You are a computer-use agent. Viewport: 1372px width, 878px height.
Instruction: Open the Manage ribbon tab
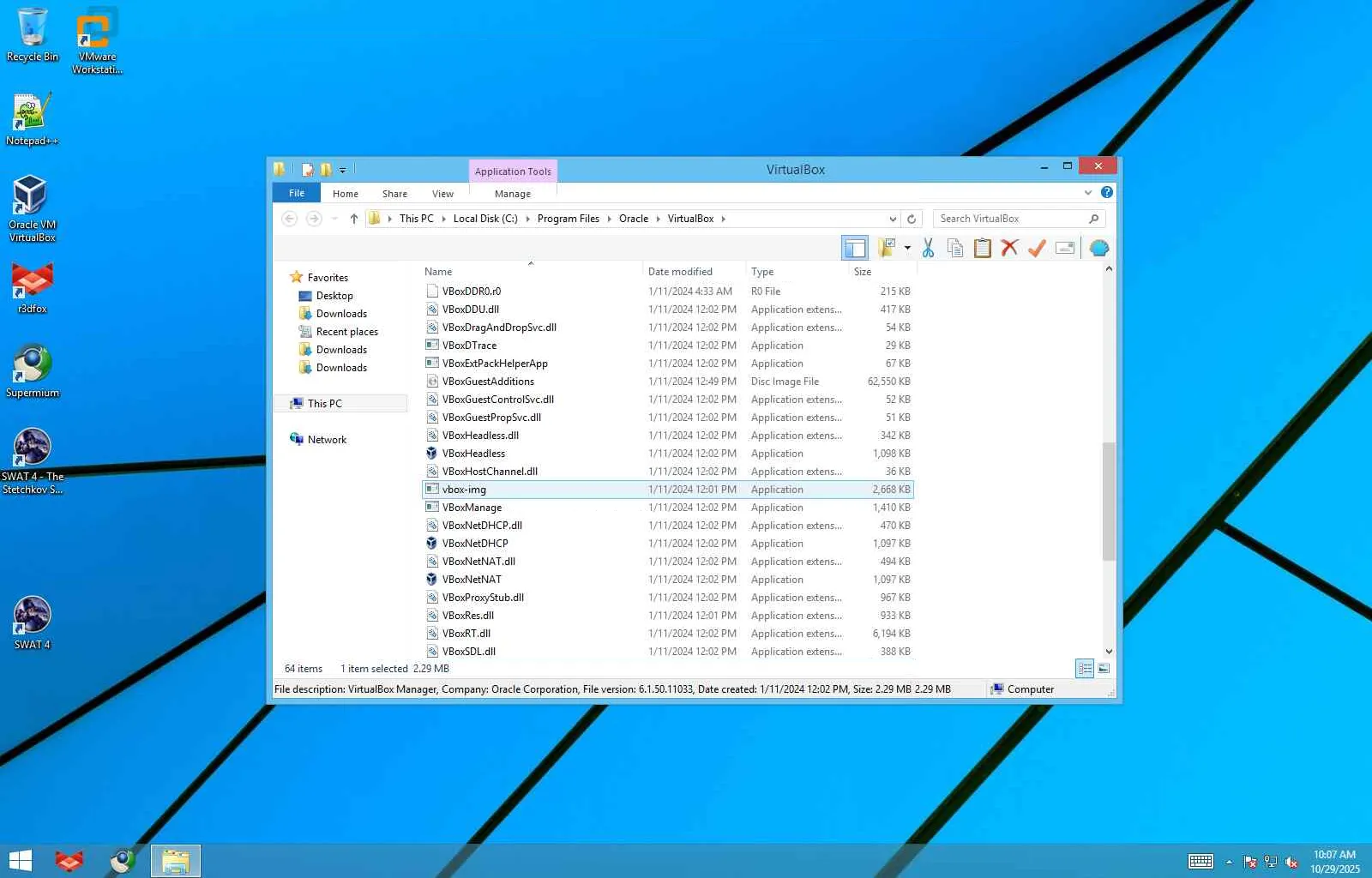513,194
